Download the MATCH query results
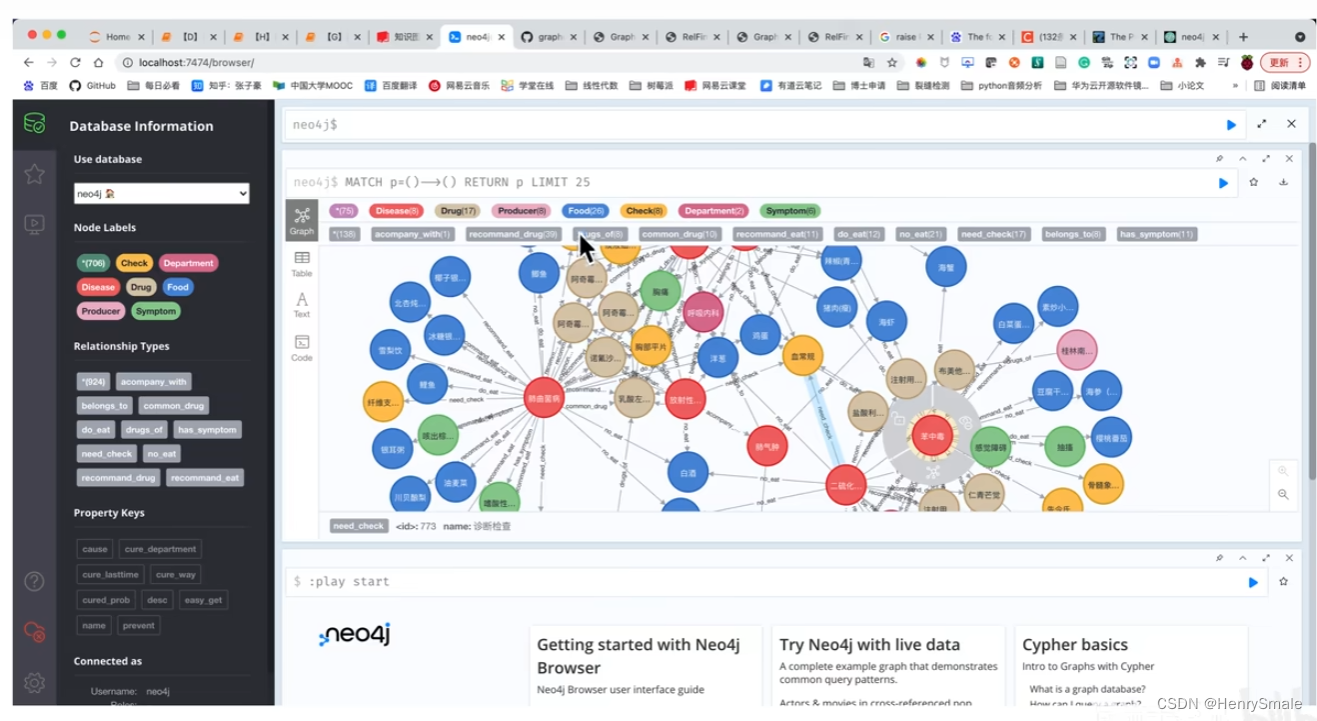 (1283, 183)
